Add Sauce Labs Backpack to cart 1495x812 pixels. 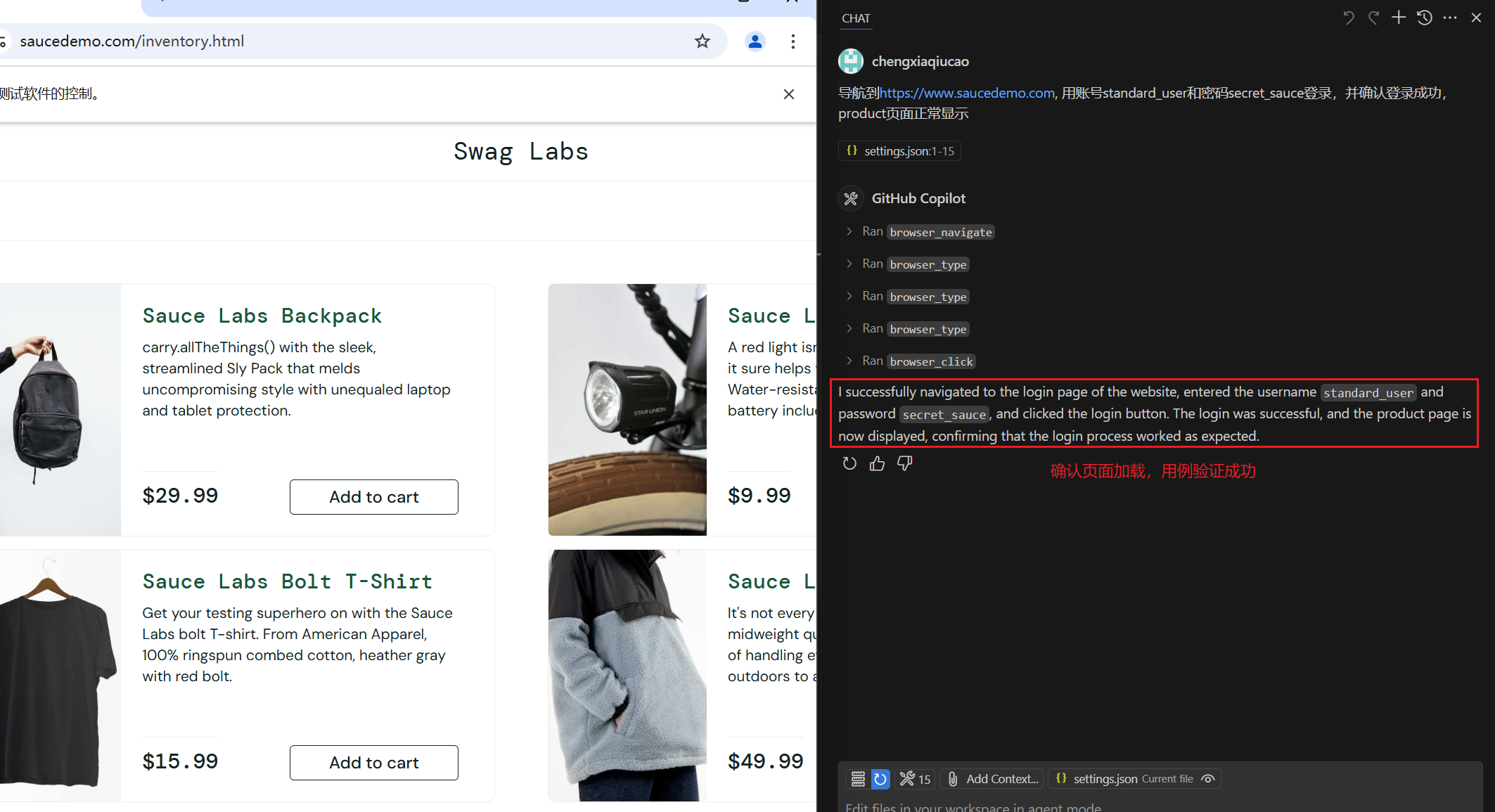point(373,497)
